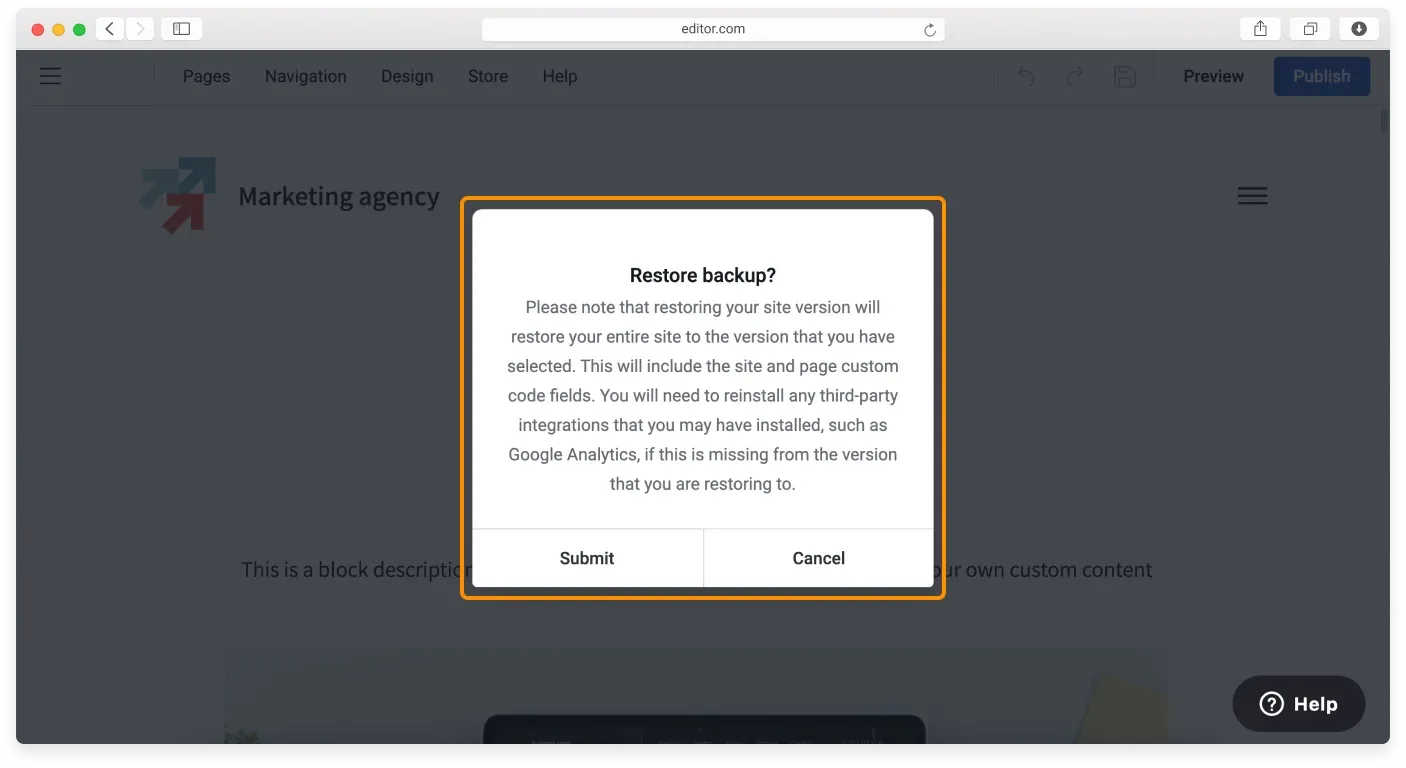
Task: Click the Marketing agency site title
Action: coord(339,197)
